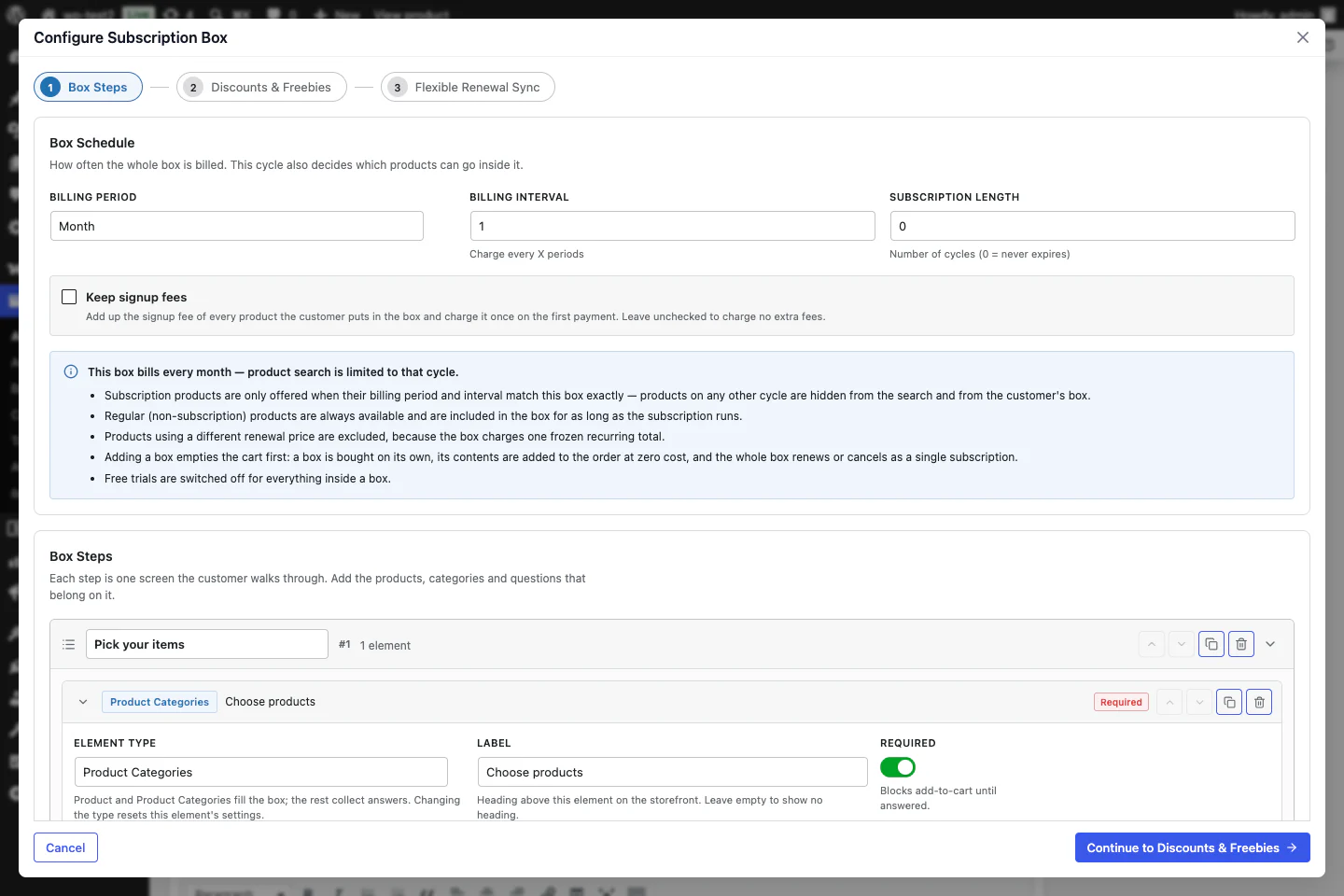The height and width of the screenshot is (896, 1344).
Task: Edit the Billing Interval field
Action: 672,226
